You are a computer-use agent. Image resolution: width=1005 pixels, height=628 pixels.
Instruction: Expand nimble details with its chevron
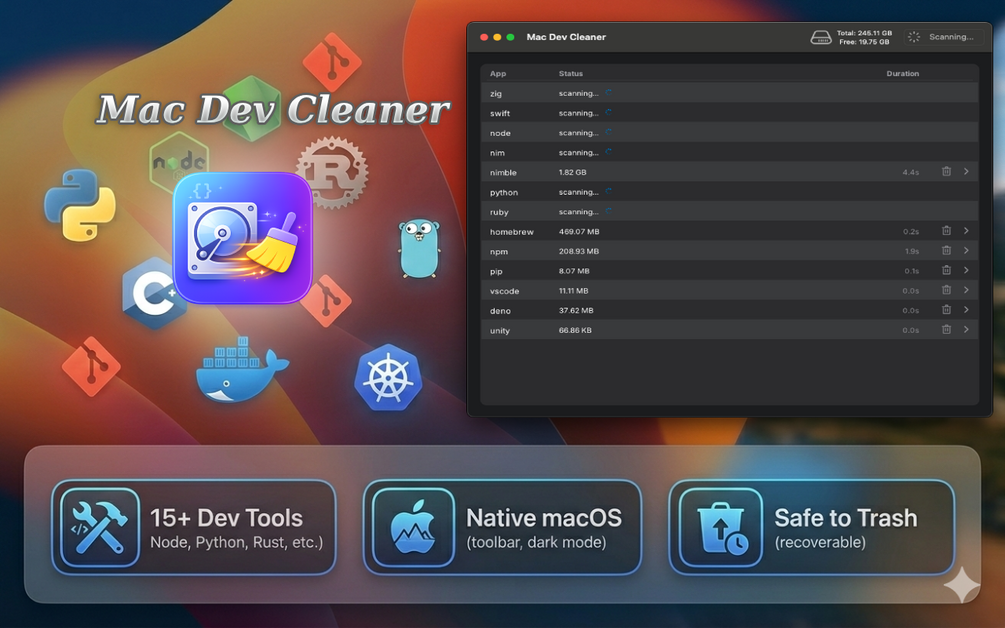[966, 171]
